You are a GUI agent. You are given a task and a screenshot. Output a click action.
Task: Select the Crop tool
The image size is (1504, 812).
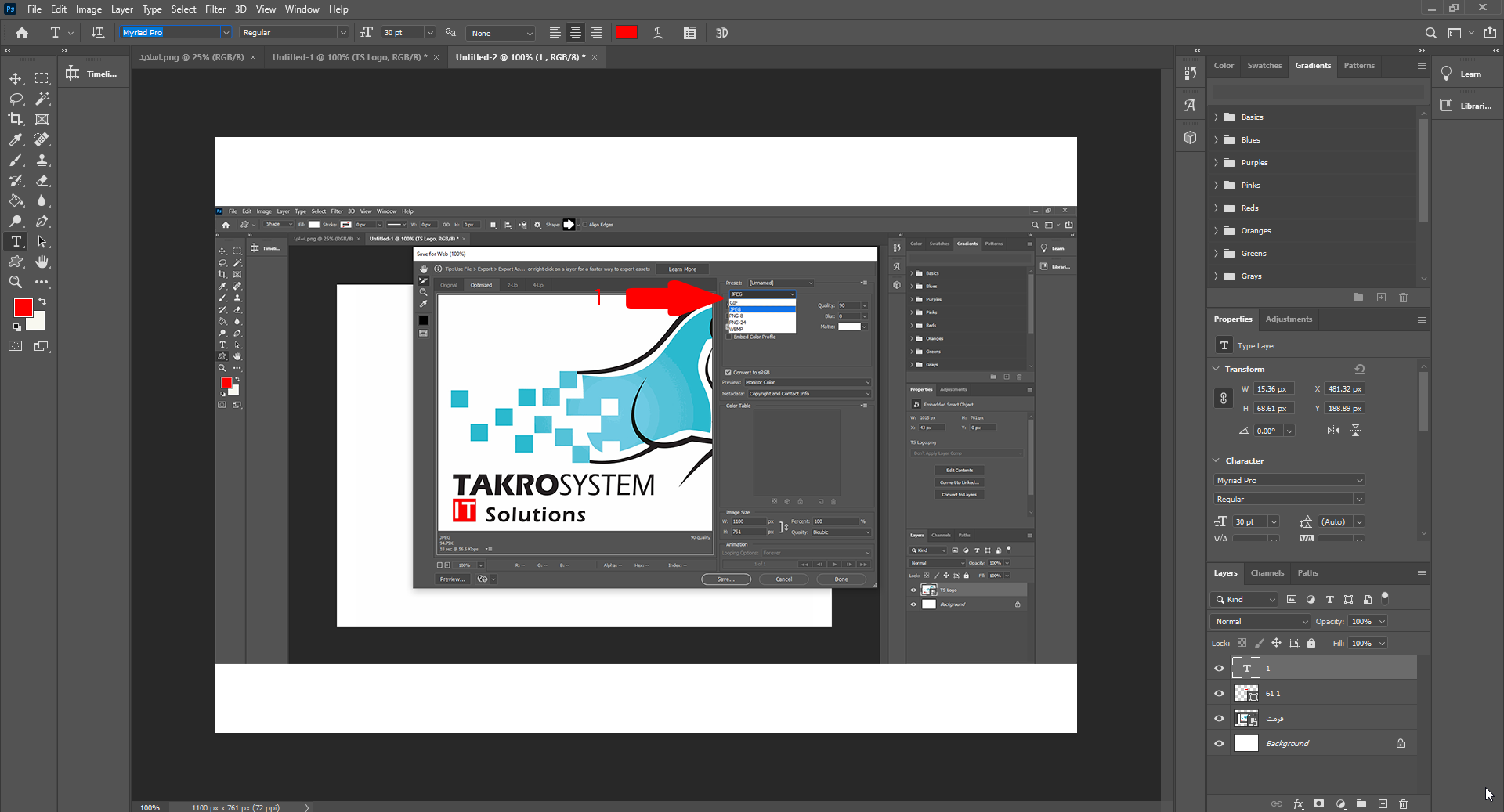pos(16,119)
